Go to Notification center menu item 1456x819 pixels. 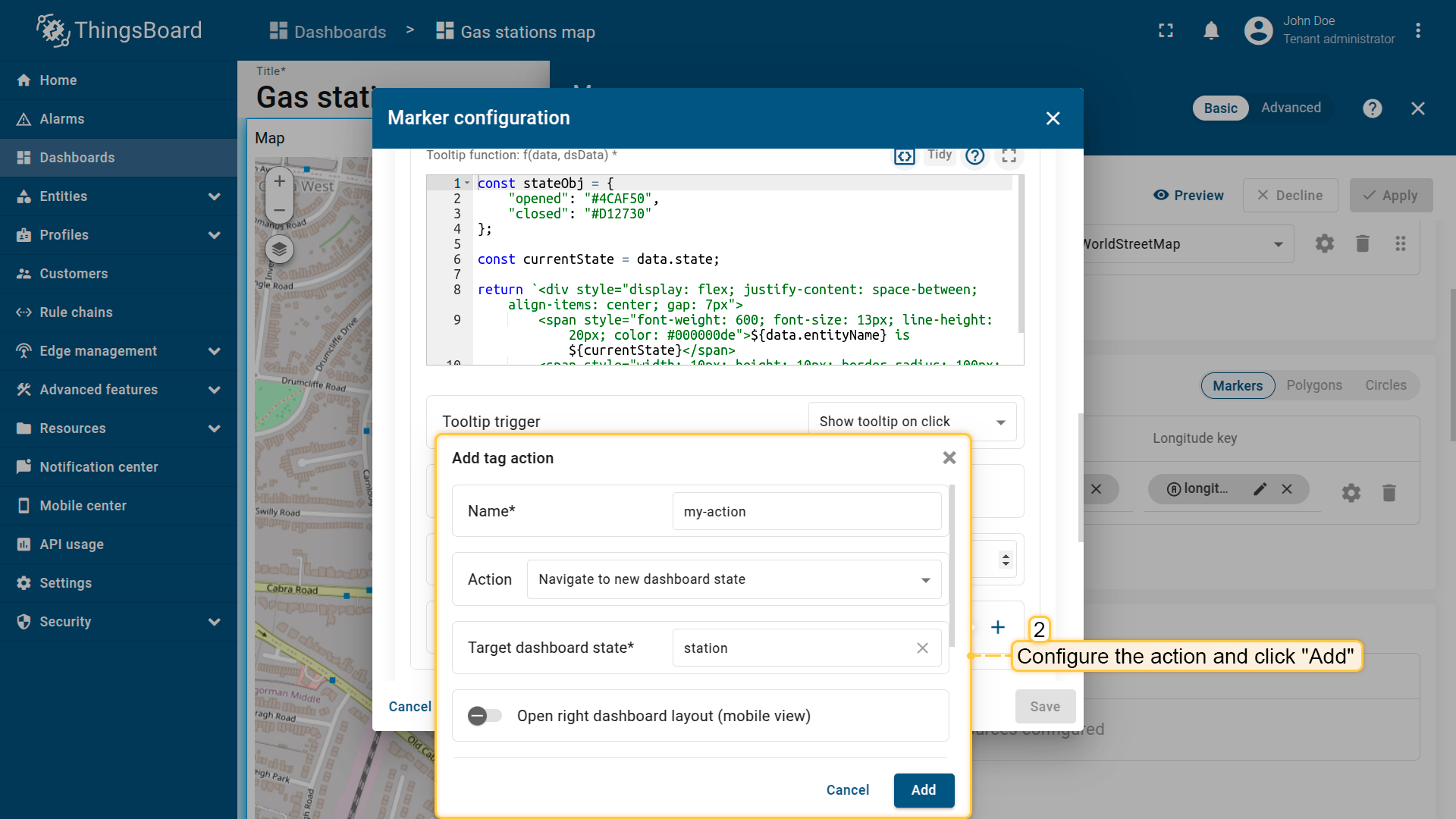(x=99, y=467)
